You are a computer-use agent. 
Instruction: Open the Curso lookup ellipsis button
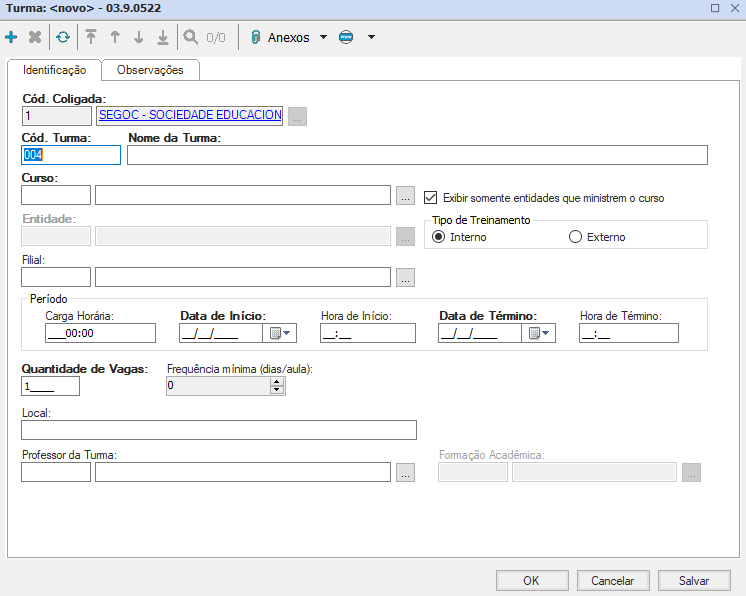click(x=405, y=194)
